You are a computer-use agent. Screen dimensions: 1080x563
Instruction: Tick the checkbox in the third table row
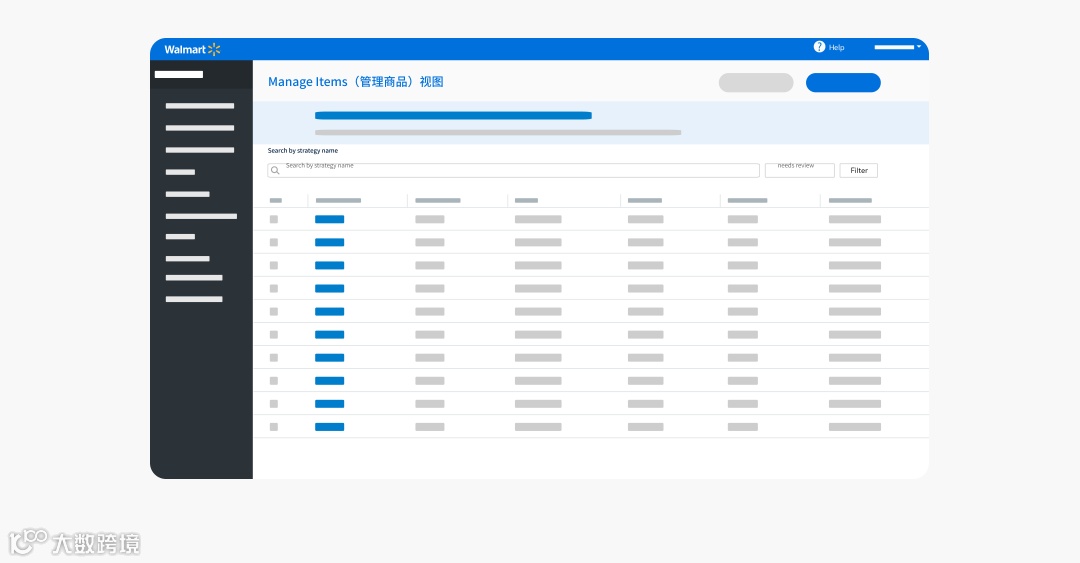pyautogui.click(x=273, y=265)
